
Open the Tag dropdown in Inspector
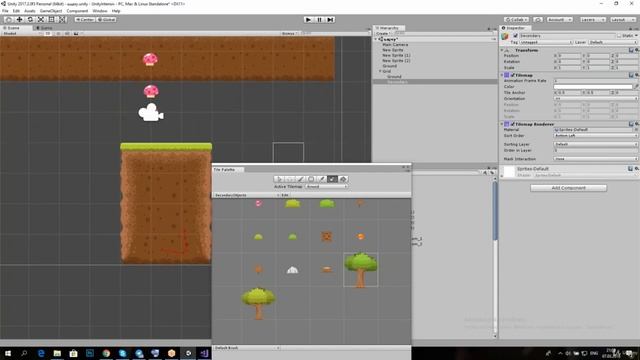click(x=545, y=42)
